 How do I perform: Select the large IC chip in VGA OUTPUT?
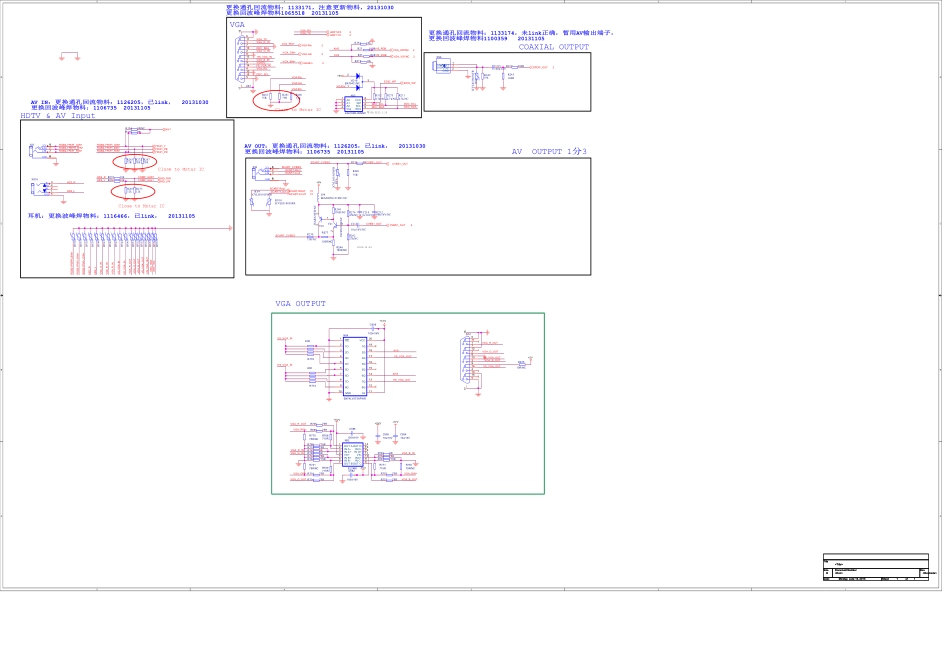point(355,367)
